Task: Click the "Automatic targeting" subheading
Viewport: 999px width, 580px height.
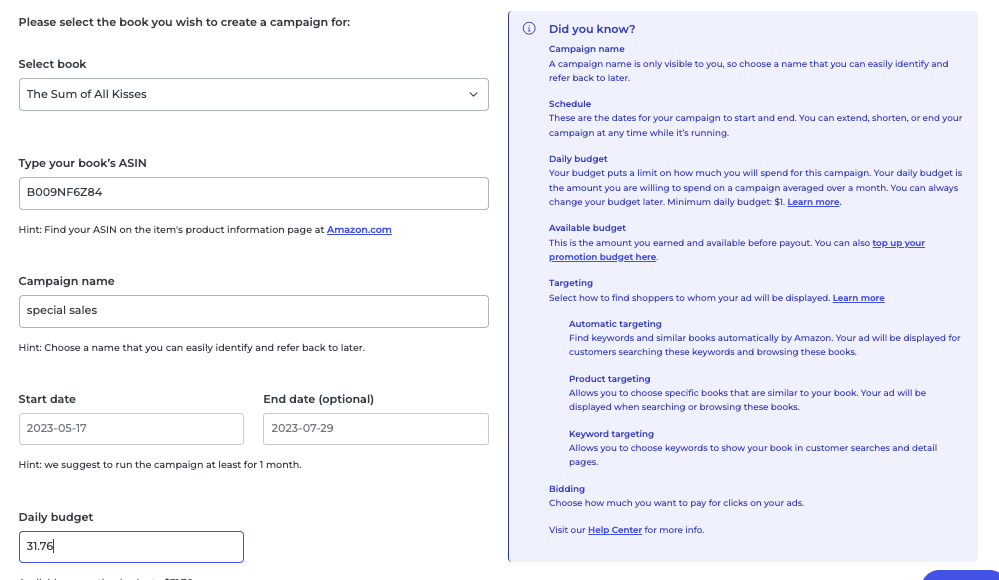Action: (615, 324)
